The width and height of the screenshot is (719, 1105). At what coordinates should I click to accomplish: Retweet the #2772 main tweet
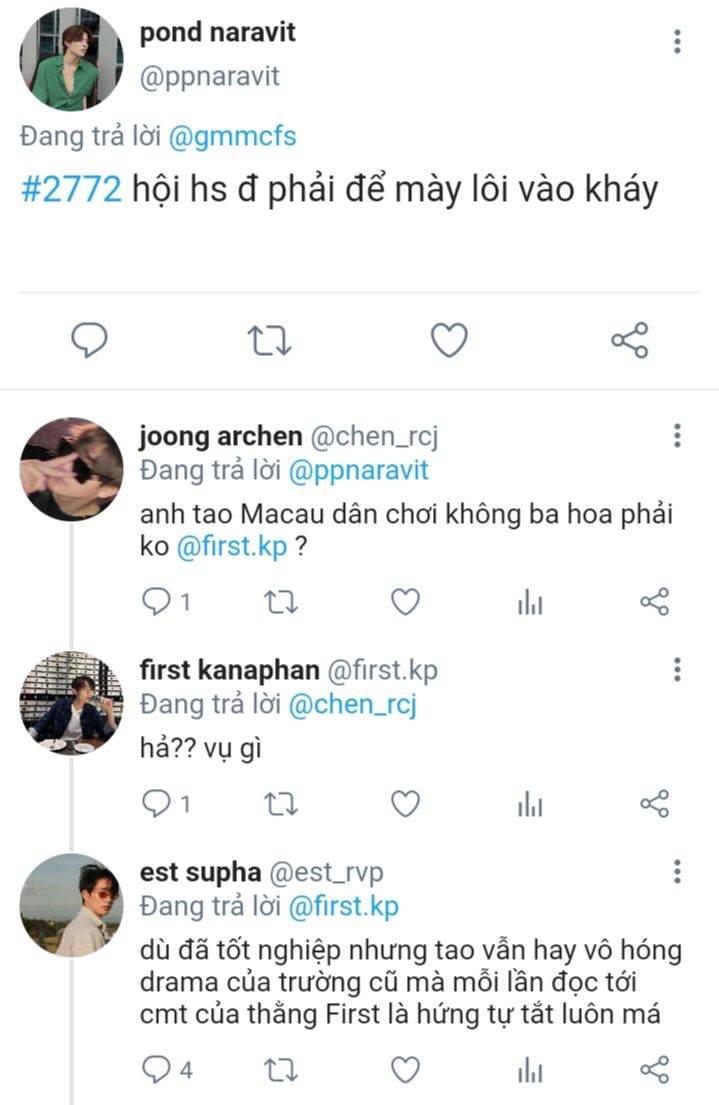[x=269, y=341]
